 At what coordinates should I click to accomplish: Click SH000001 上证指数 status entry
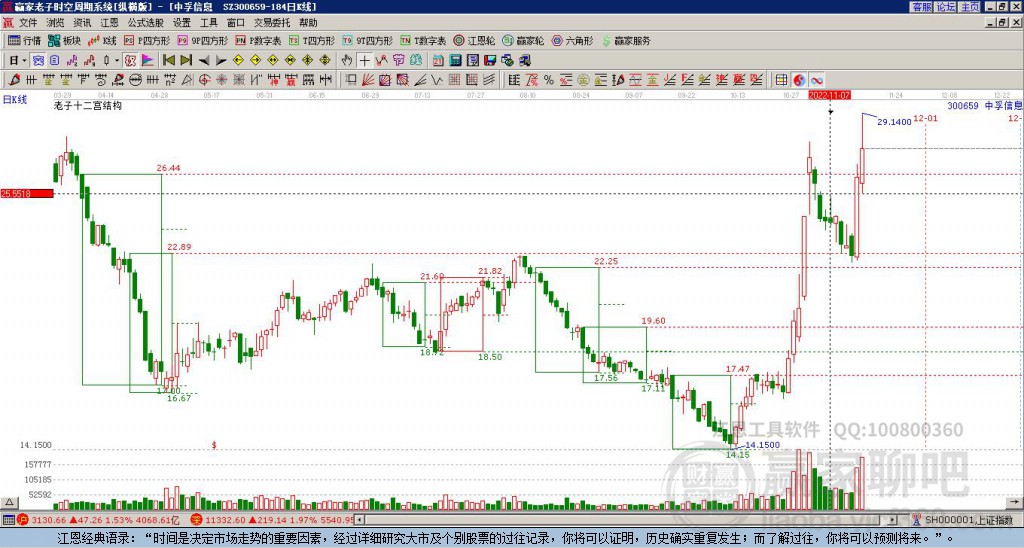[x=969, y=520]
